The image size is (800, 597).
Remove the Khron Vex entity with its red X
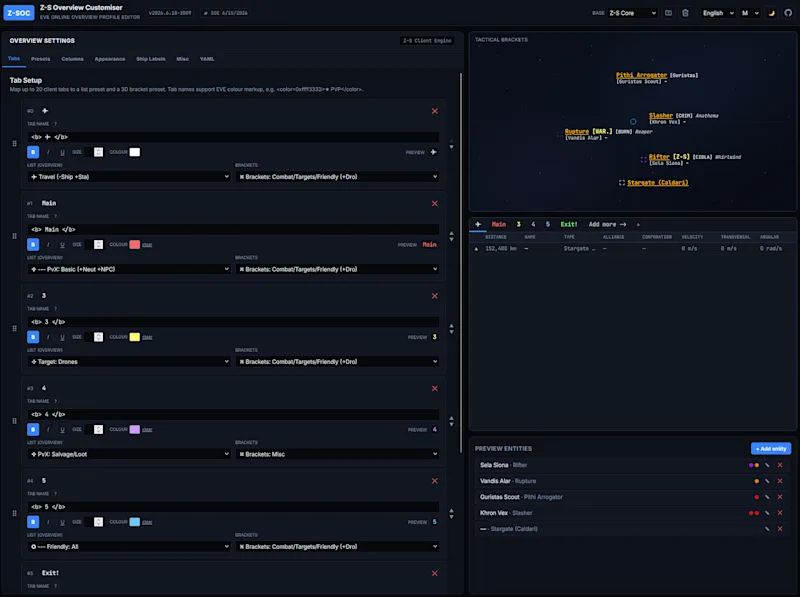pyautogui.click(x=780, y=513)
